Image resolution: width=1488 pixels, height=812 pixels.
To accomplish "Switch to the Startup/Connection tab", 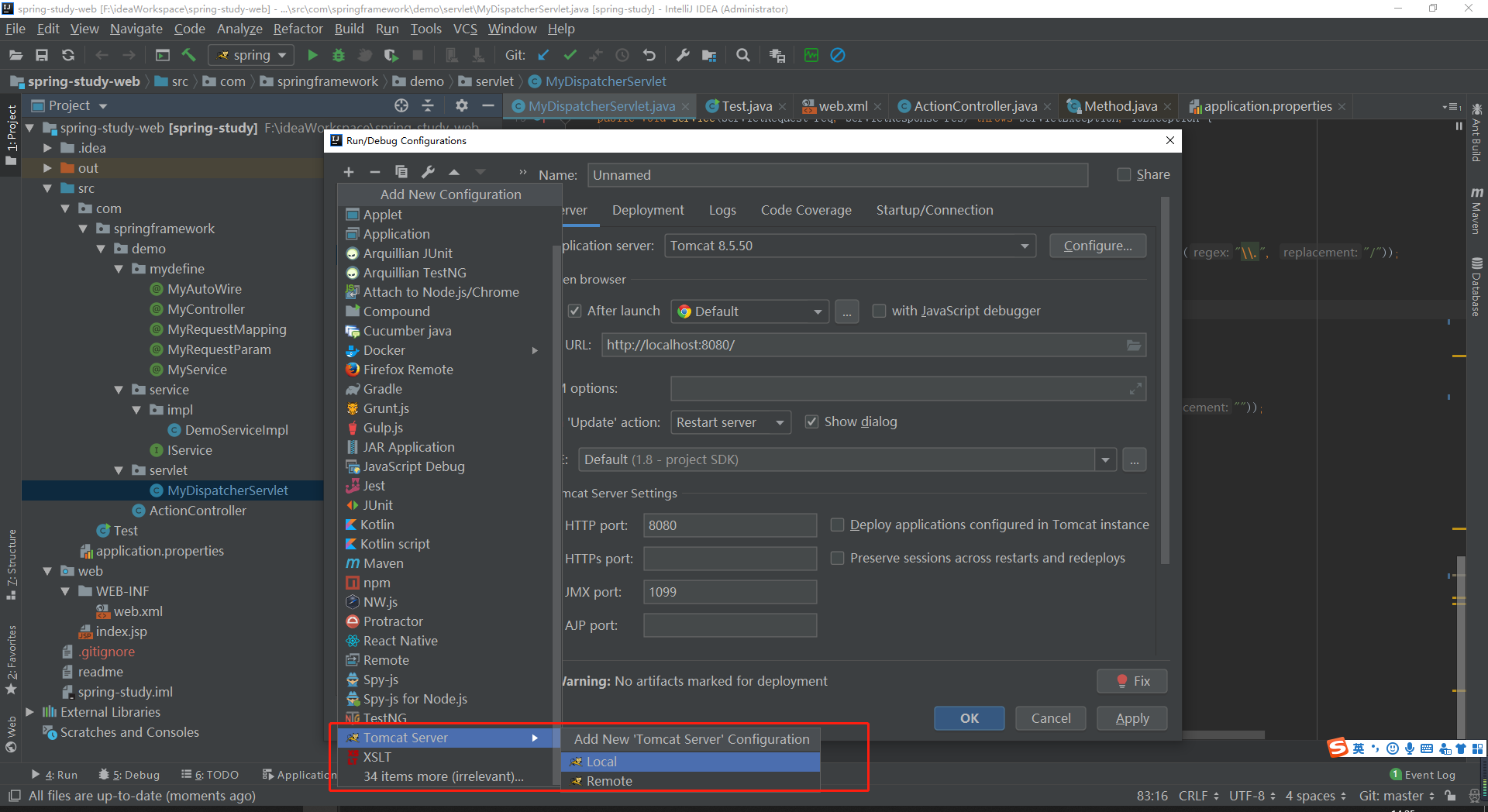I will 935,210.
